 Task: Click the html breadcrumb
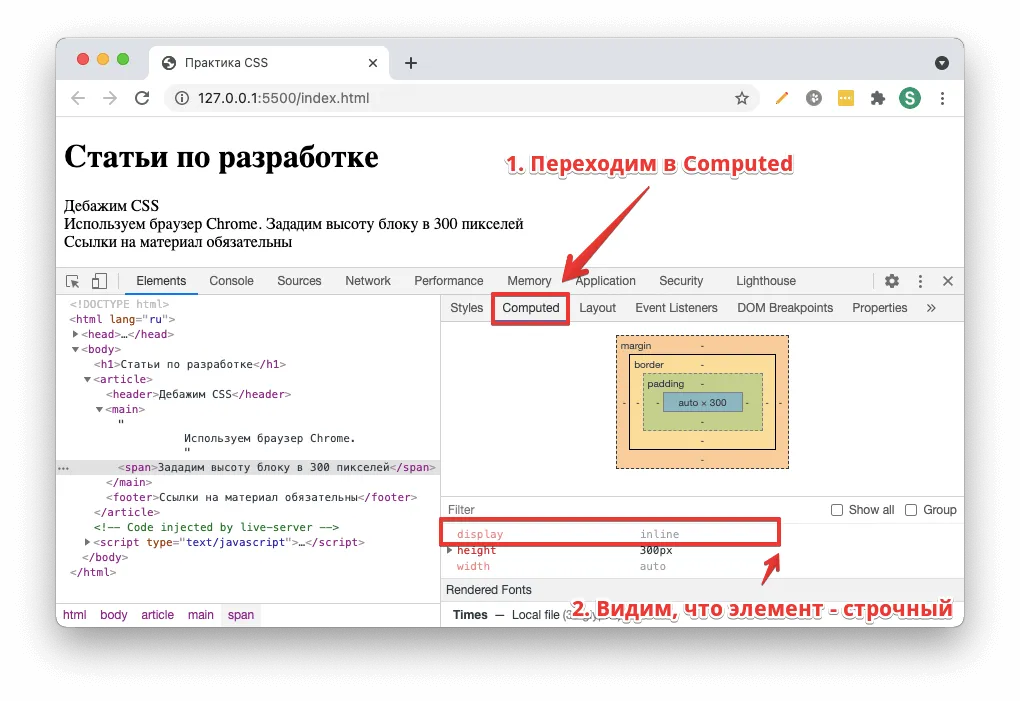pyautogui.click(x=74, y=615)
